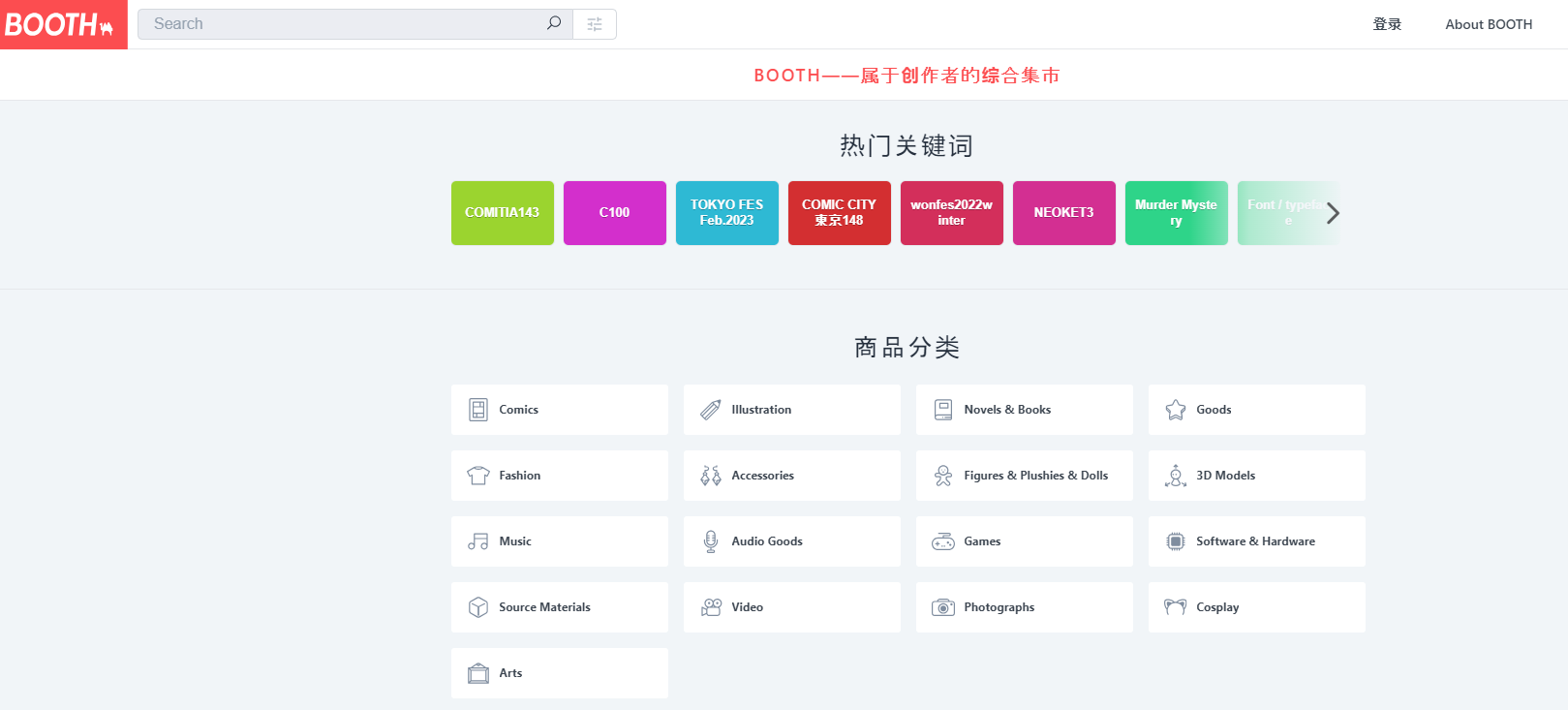The height and width of the screenshot is (710, 1568).
Task: Open the About BOOTH link
Action: 1489,24
